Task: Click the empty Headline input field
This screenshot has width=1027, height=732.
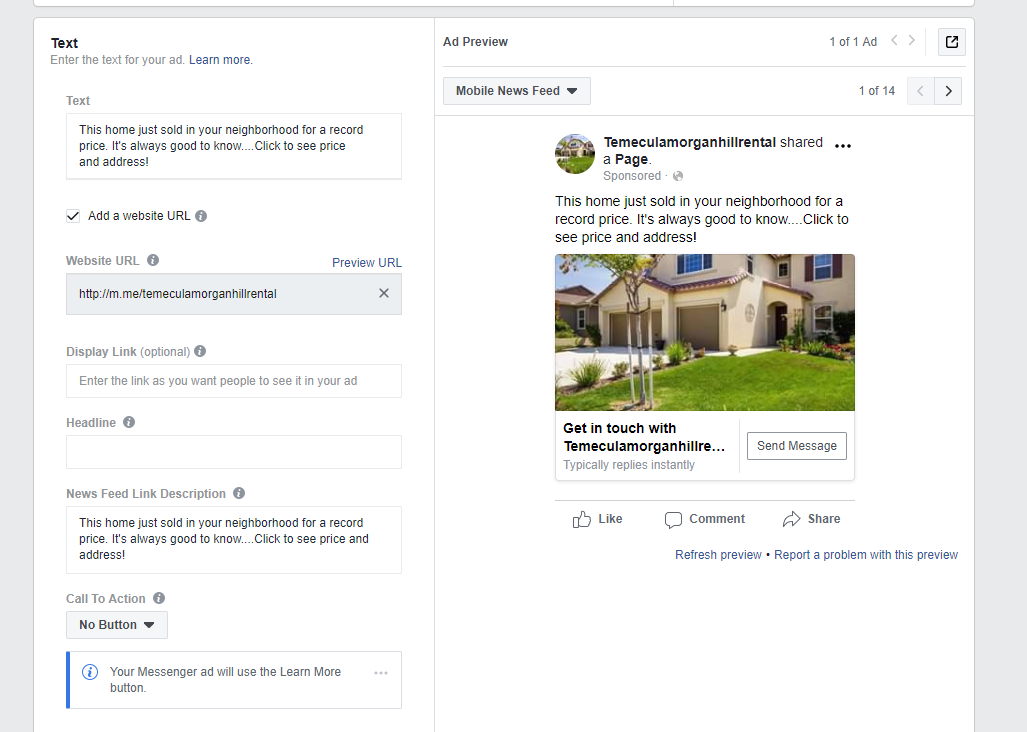Action: tap(234, 452)
